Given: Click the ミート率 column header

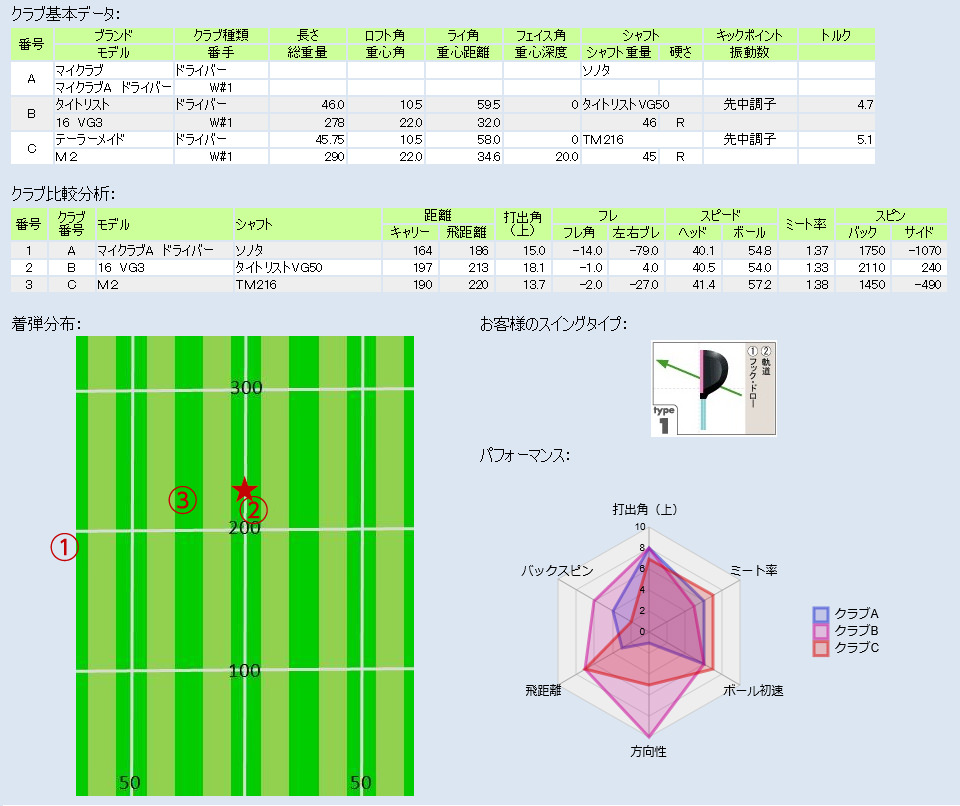Looking at the screenshot, I should [x=806, y=224].
